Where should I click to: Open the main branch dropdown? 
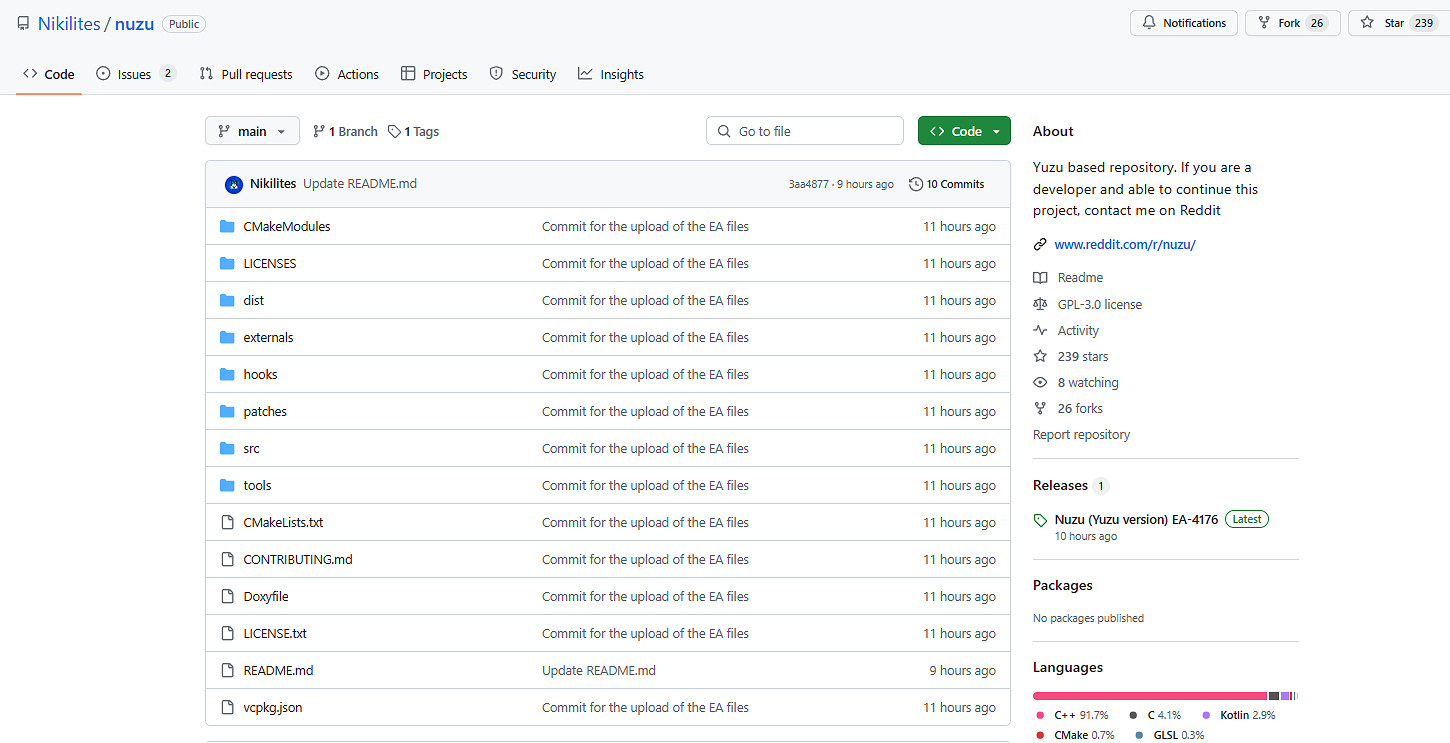point(252,131)
